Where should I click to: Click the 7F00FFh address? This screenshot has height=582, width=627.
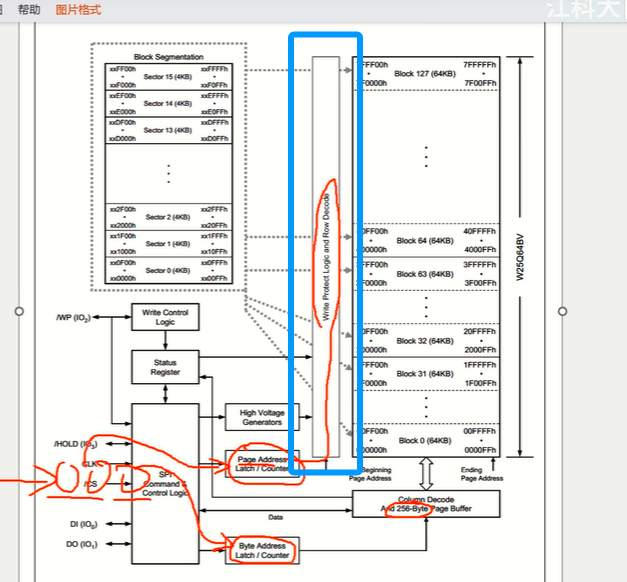tap(480, 83)
